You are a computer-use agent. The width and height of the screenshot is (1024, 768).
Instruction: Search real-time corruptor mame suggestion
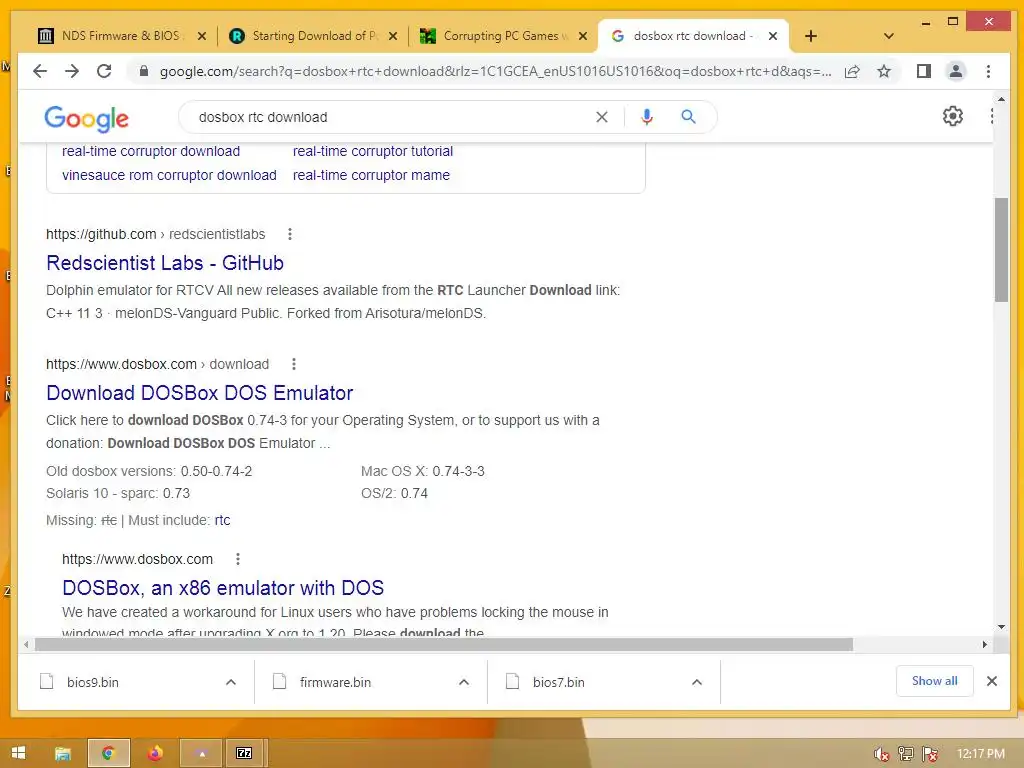(371, 175)
